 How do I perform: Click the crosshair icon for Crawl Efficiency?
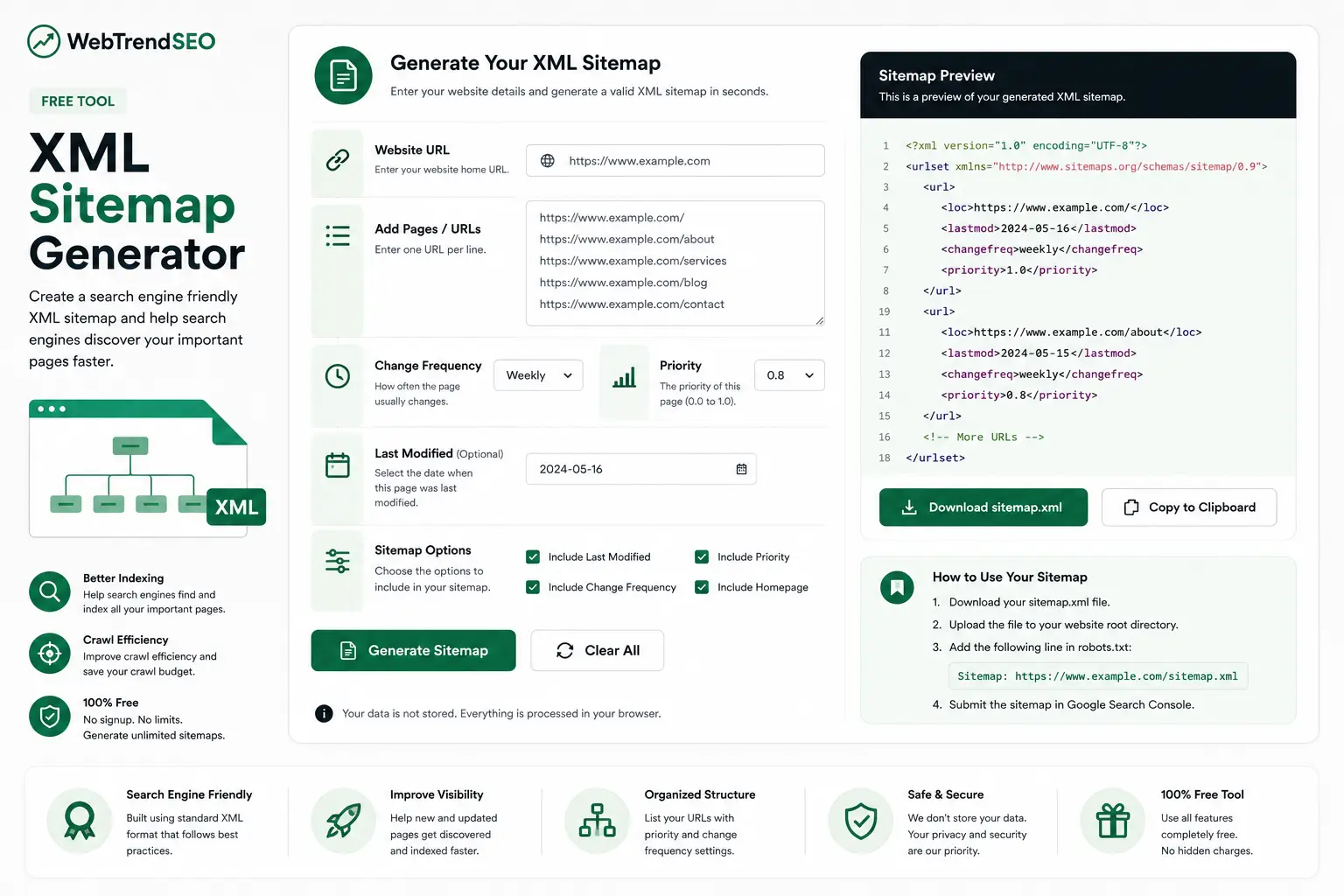(50, 654)
